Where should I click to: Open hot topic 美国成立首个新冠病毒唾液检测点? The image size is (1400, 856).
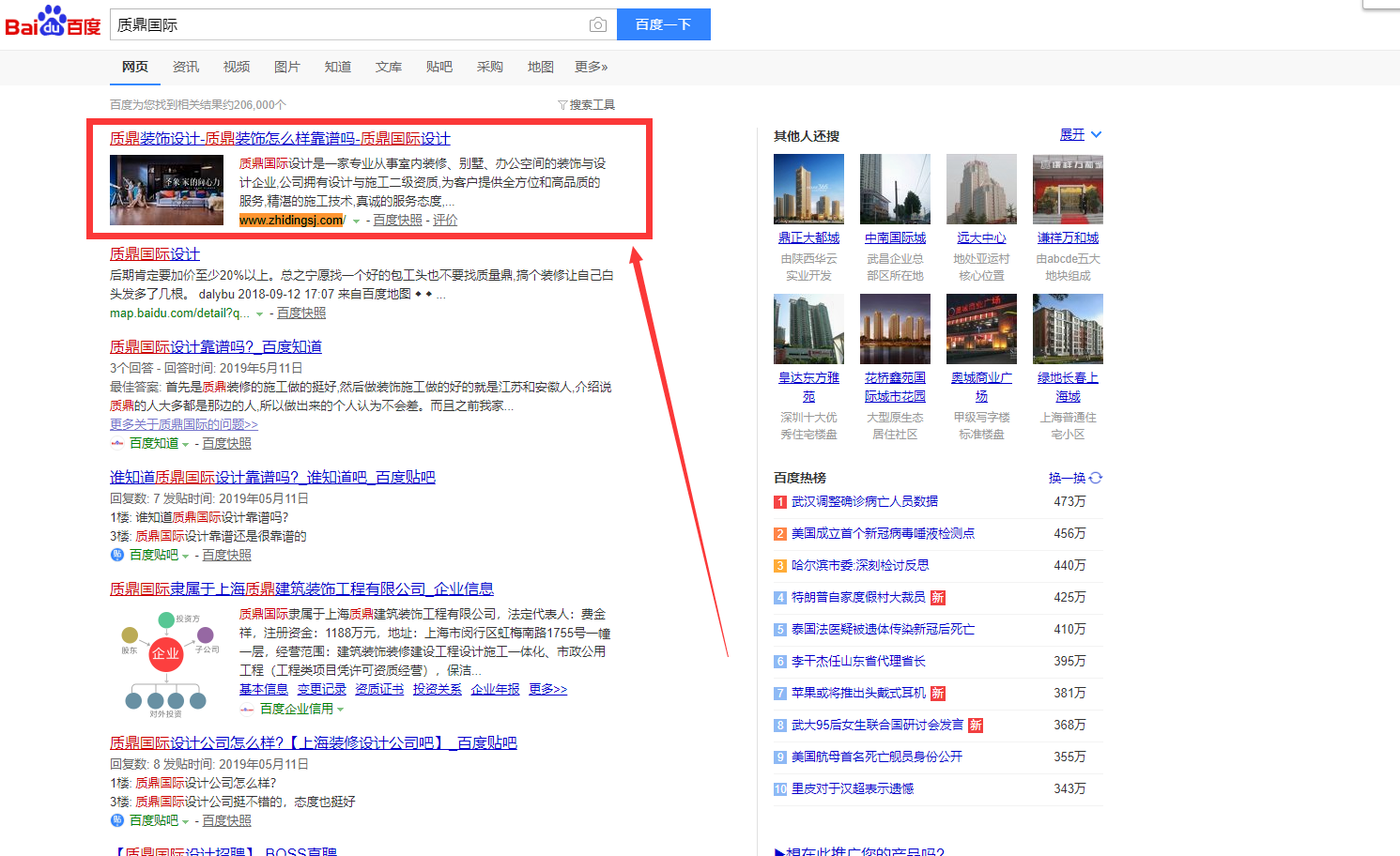(x=883, y=533)
